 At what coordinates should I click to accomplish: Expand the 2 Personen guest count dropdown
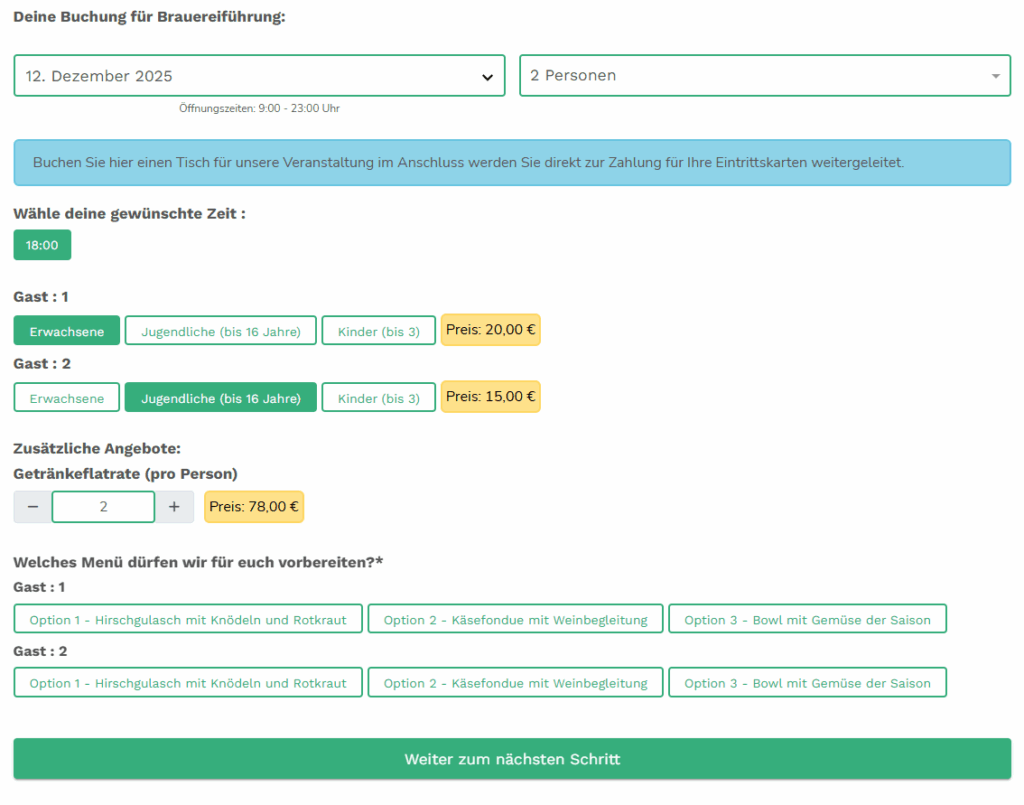(x=764, y=76)
